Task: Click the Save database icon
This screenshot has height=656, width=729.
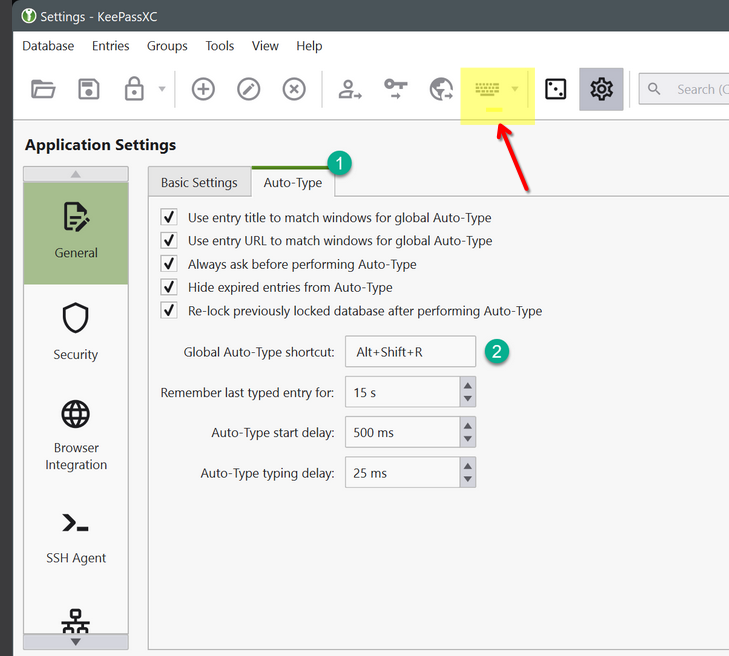Action: coord(88,89)
